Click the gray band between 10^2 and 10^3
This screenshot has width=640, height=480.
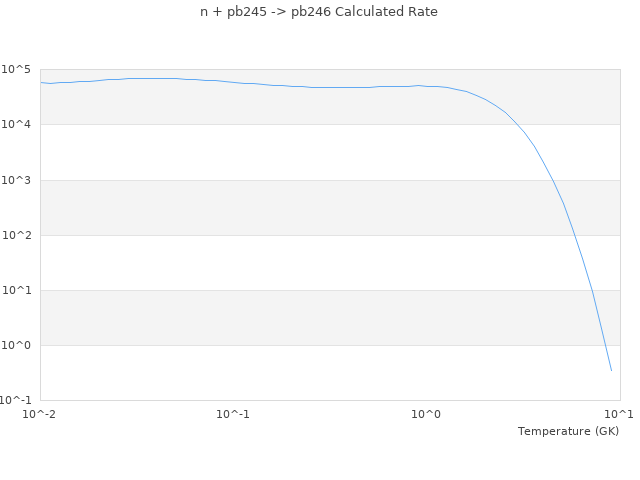coord(300,207)
